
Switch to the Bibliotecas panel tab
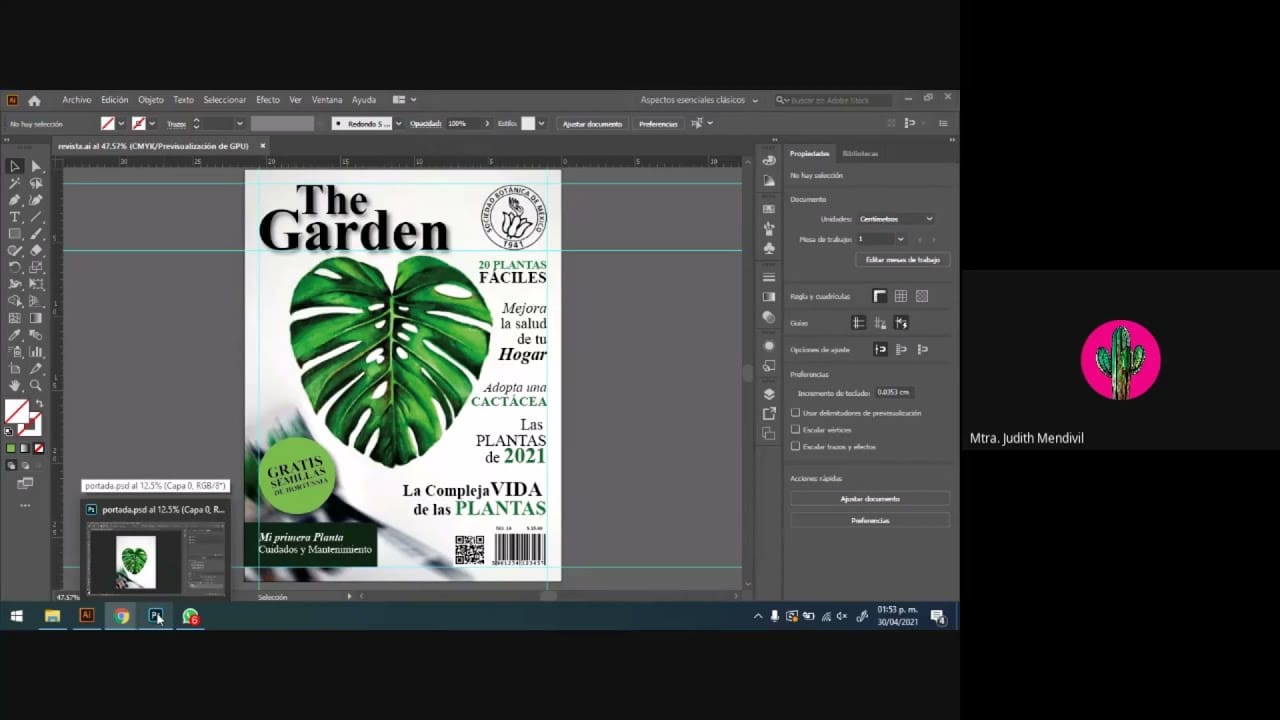tap(860, 153)
